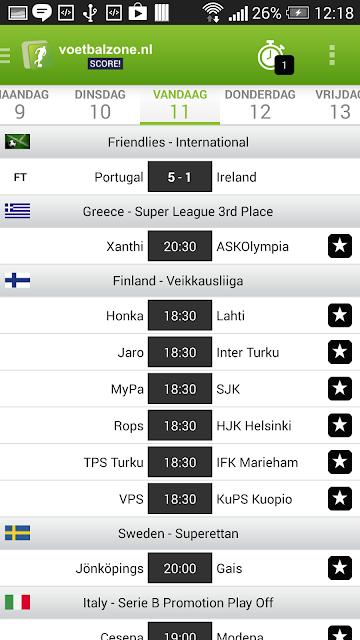
Task: Open Portugal 5 - 1 Ireland score
Action: [x=180, y=177]
